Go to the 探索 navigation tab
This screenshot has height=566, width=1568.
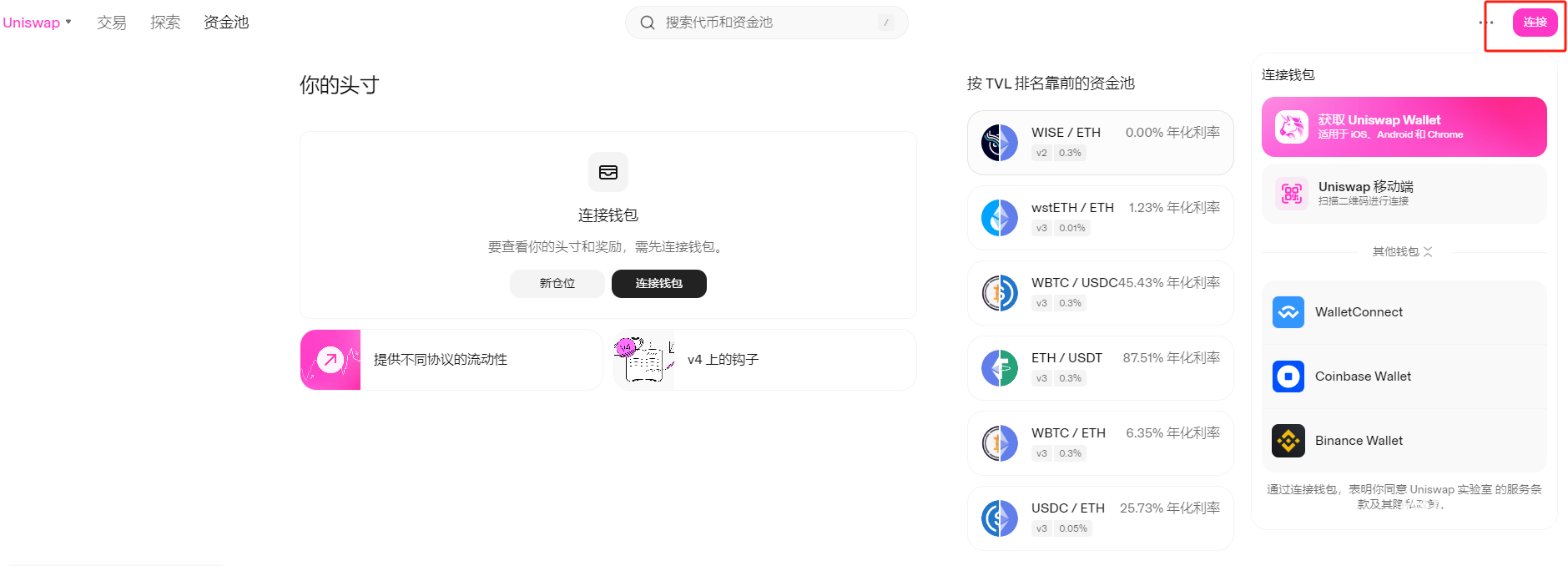(x=164, y=23)
